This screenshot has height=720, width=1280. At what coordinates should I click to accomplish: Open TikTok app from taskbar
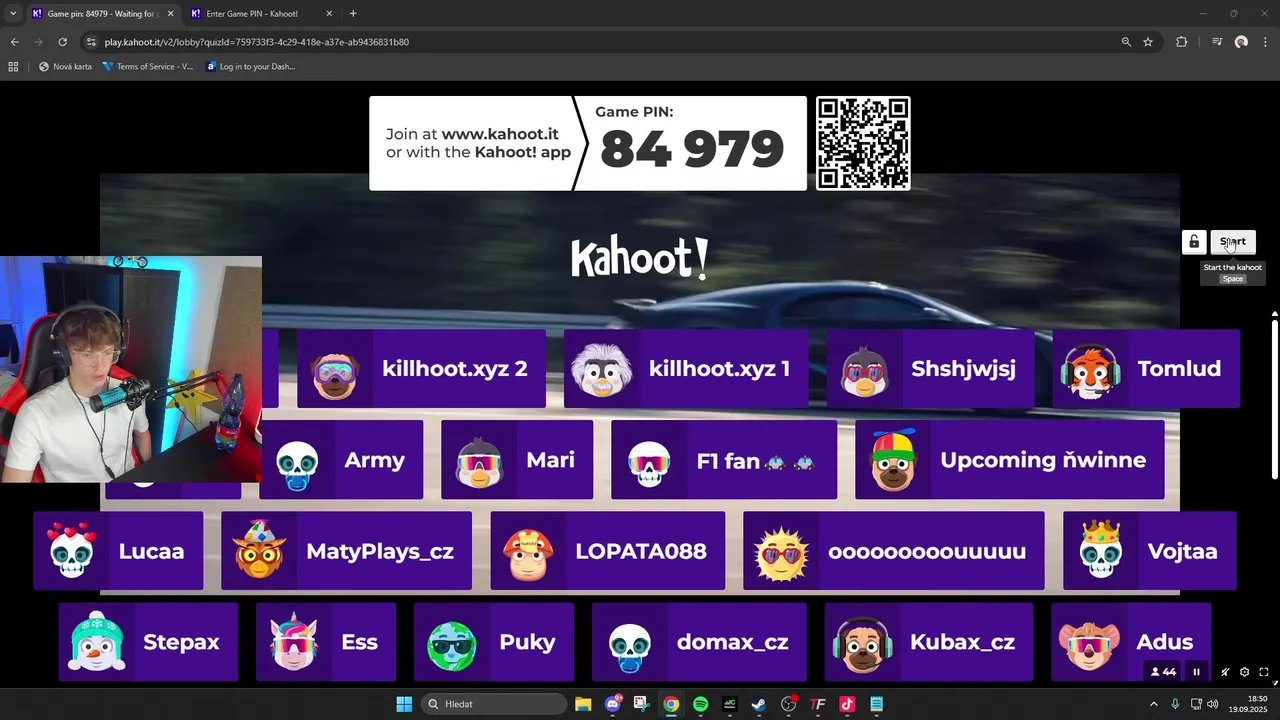(x=847, y=704)
